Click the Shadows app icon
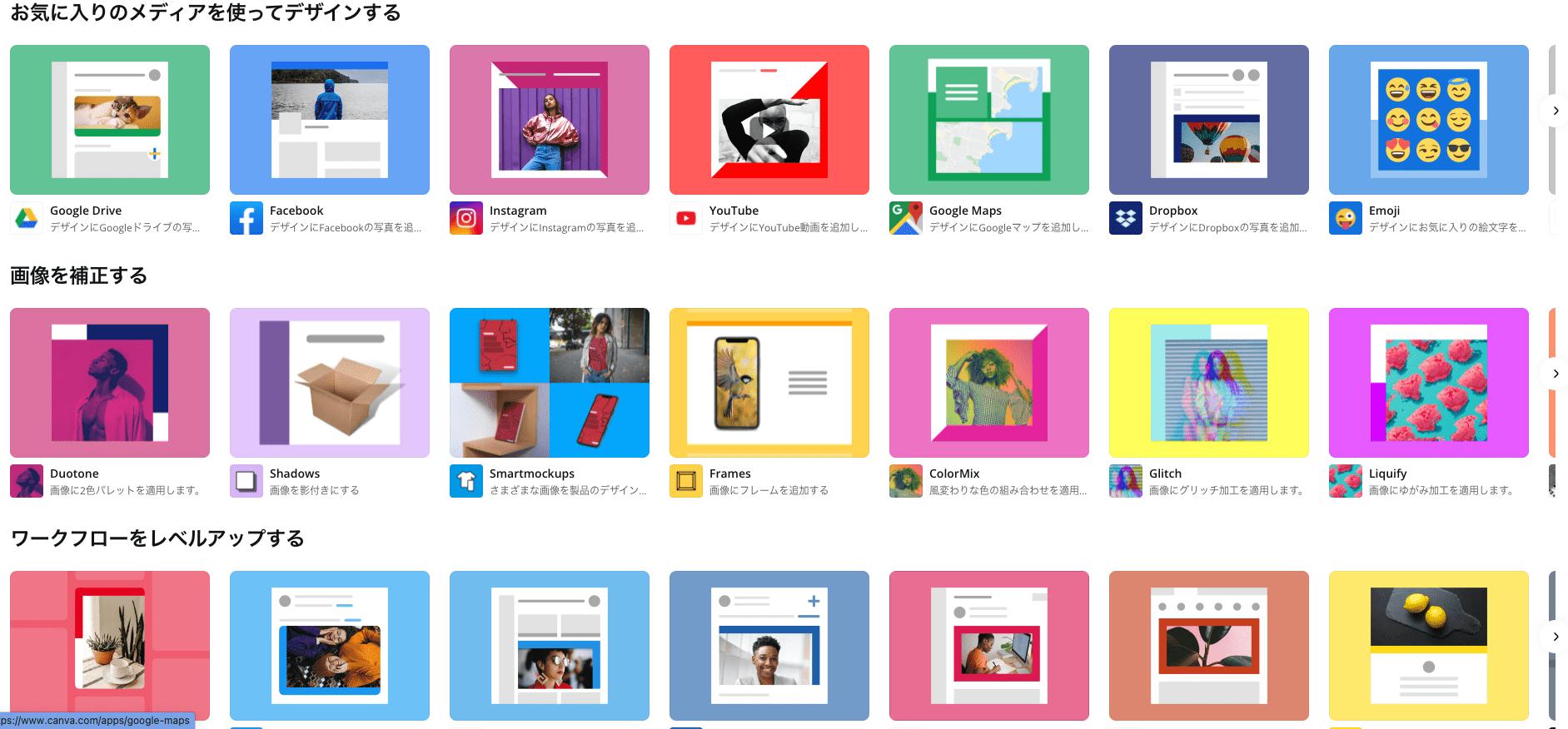The width and height of the screenshot is (1568, 729). point(246,481)
